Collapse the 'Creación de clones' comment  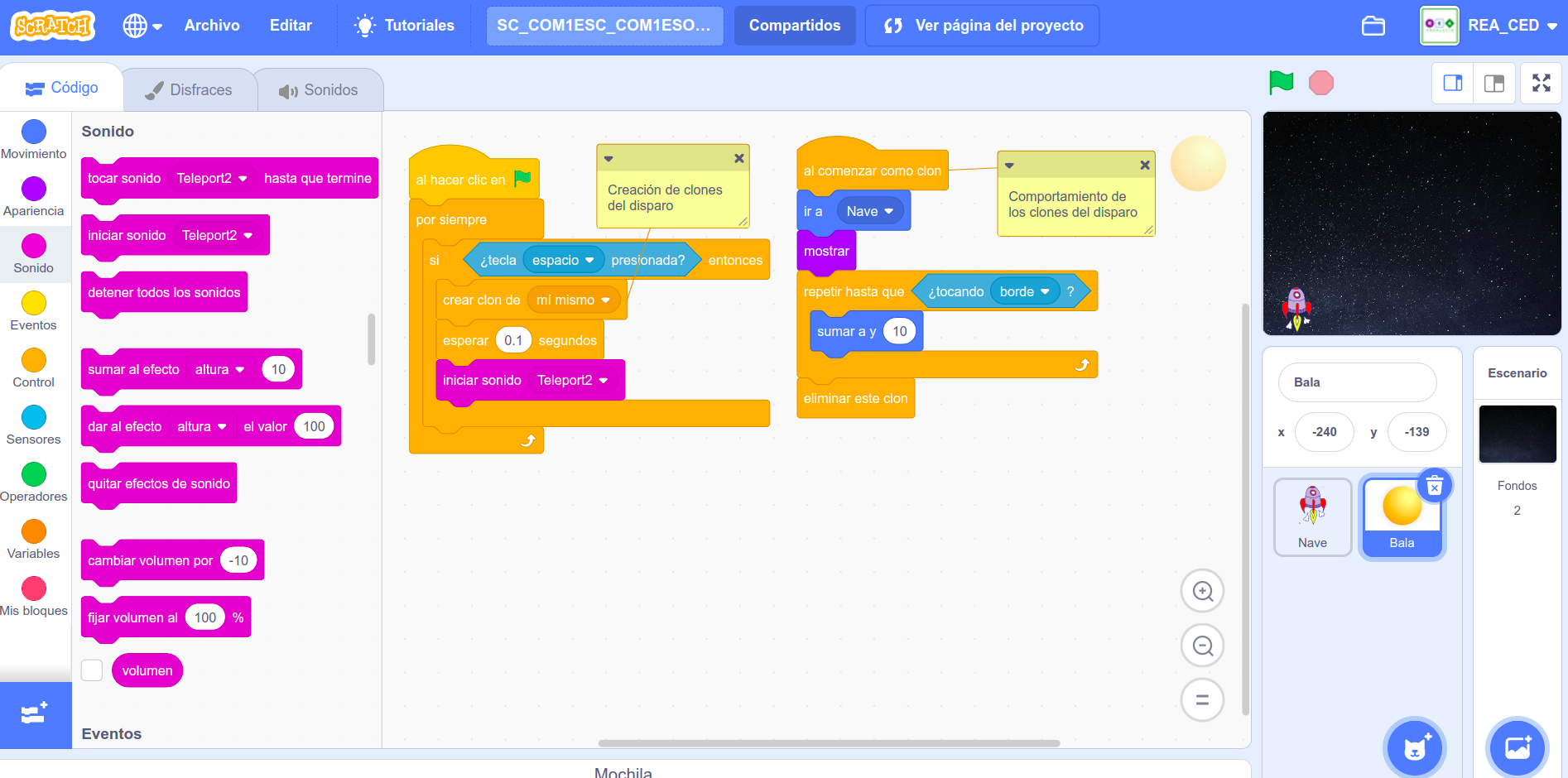(x=608, y=159)
